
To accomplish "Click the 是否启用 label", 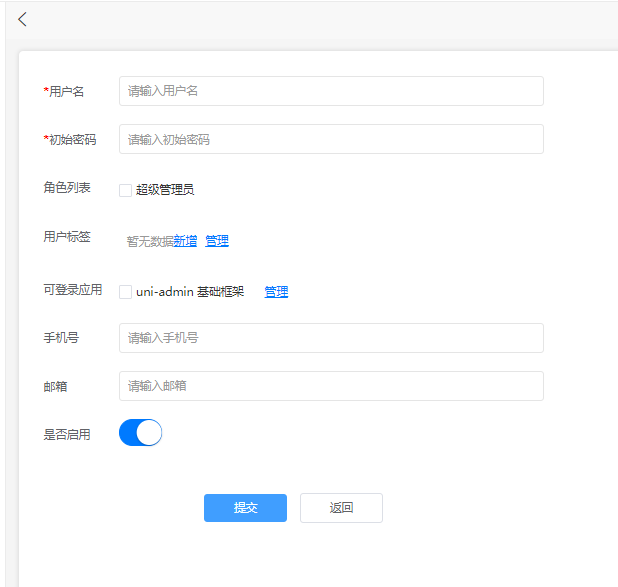I will tap(67, 435).
